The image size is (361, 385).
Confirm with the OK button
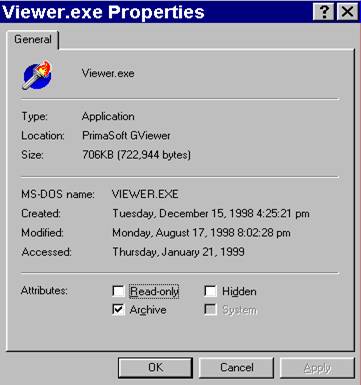click(155, 368)
